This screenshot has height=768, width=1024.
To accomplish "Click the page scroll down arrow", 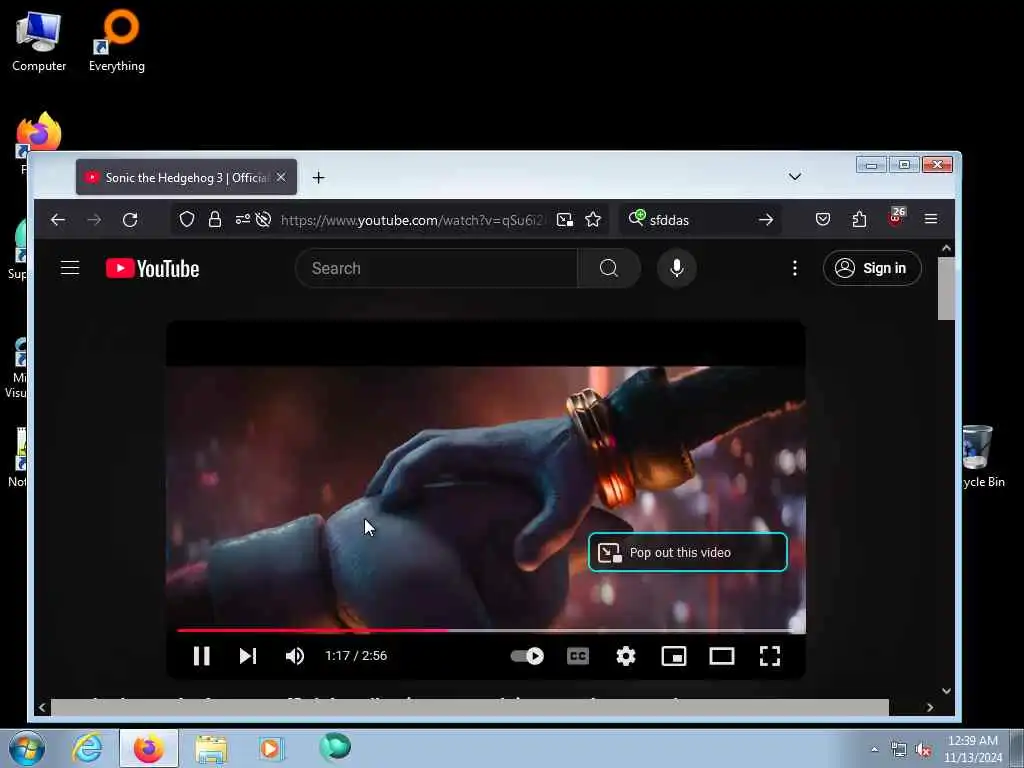I will [946, 691].
